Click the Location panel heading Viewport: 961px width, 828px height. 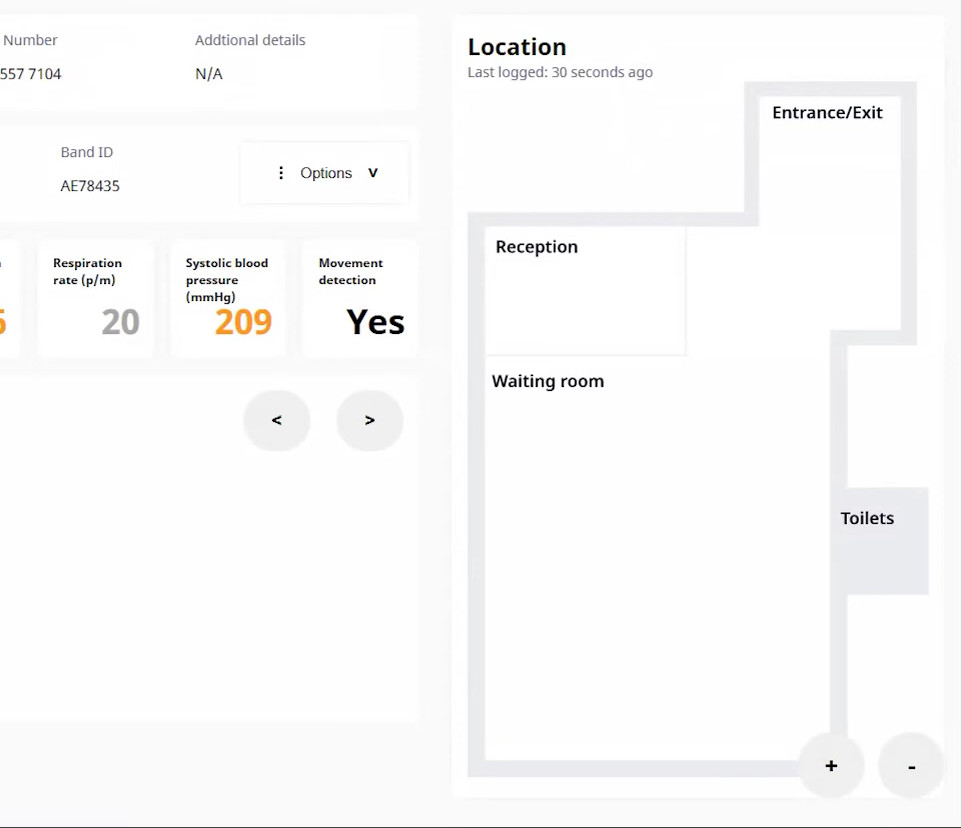(517, 47)
